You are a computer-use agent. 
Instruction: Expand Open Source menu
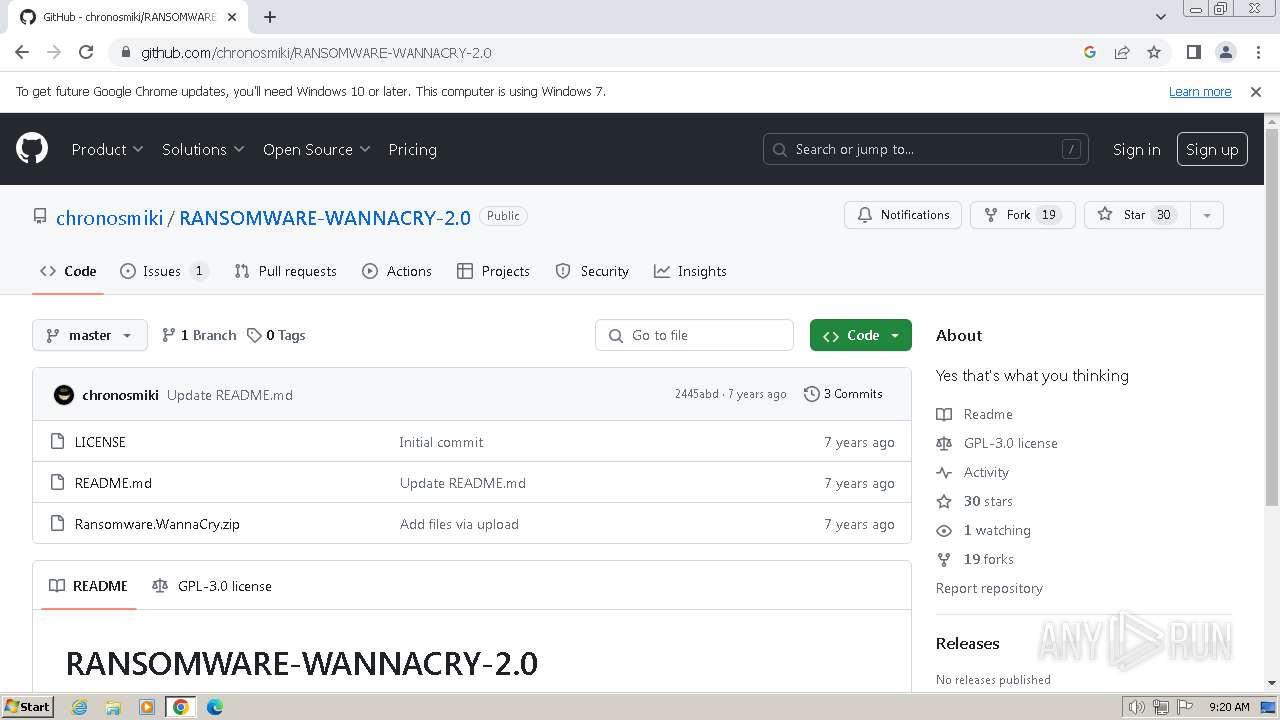(x=316, y=149)
